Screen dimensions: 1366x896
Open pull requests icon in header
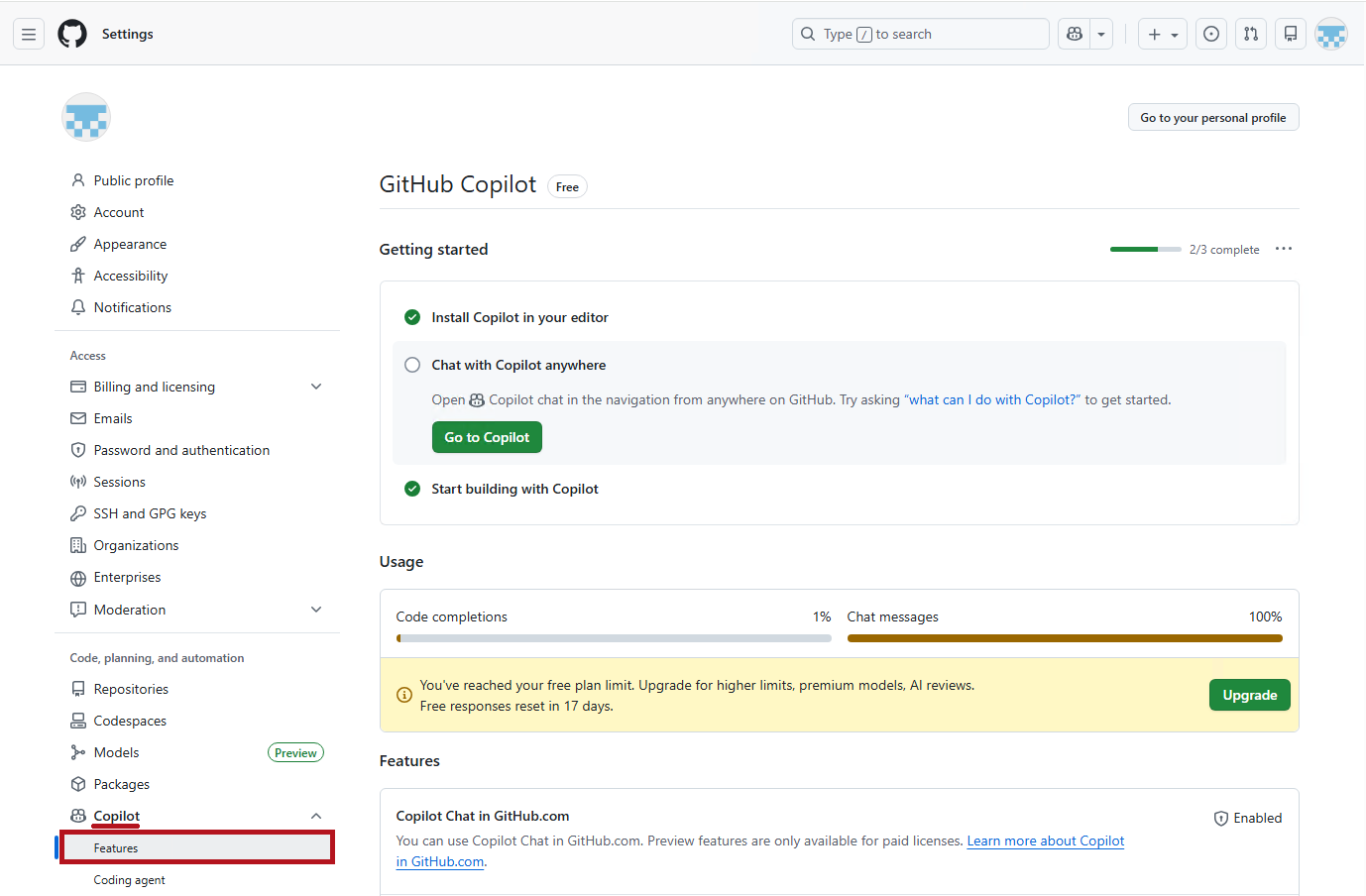(x=1251, y=34)
